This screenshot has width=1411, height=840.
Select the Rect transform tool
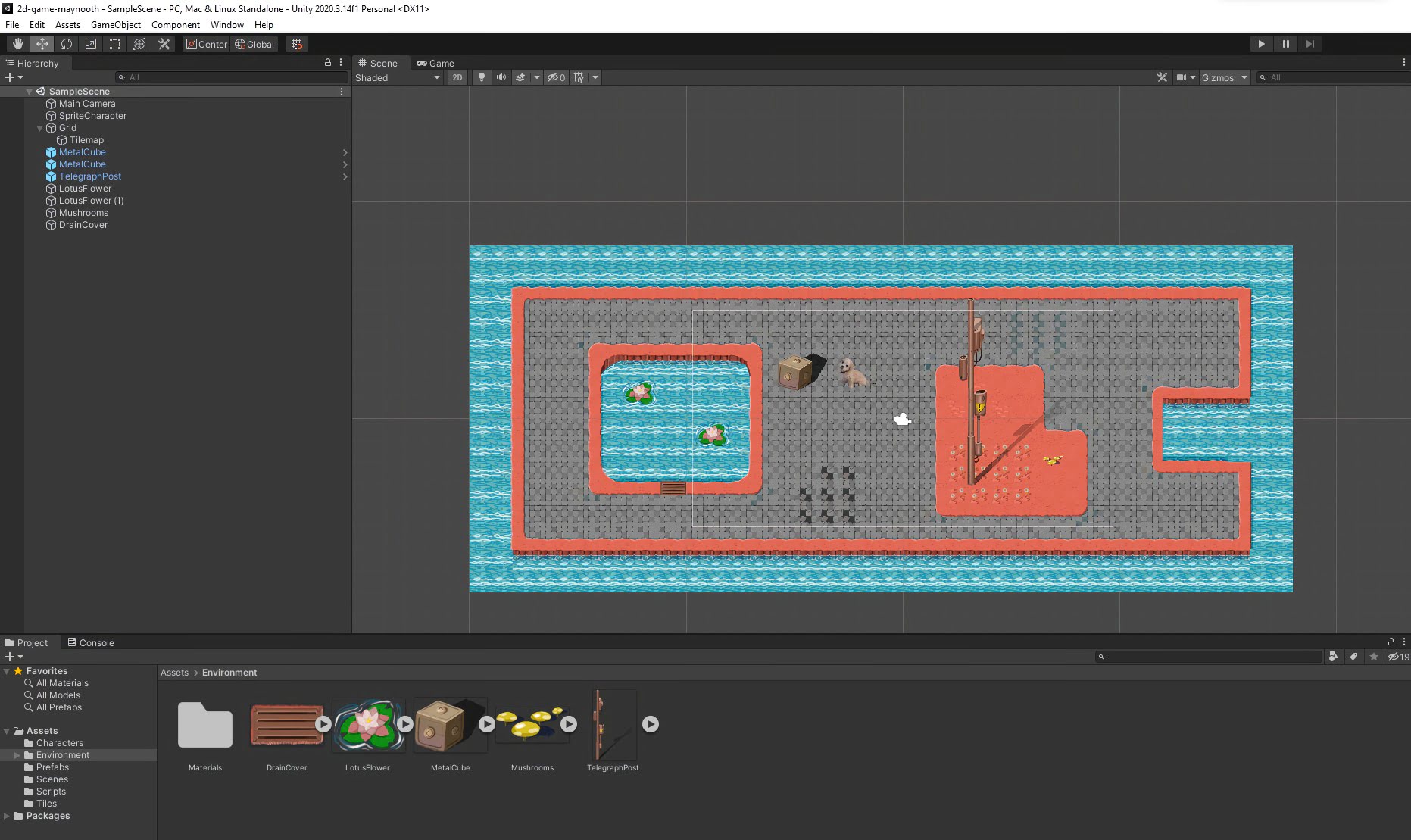point(114,44)
